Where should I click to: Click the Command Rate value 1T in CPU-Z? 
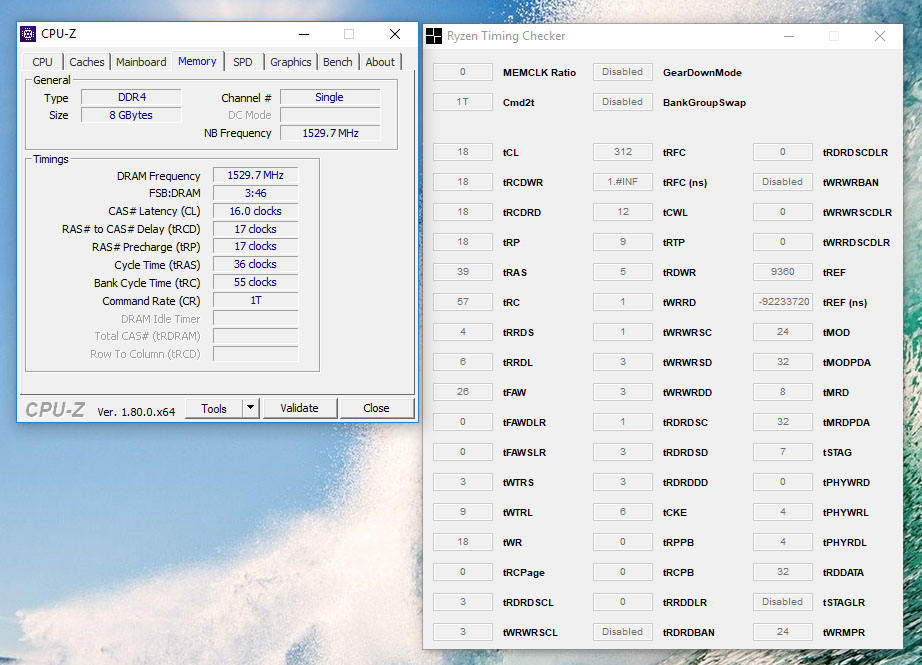[x=255, y=300]
